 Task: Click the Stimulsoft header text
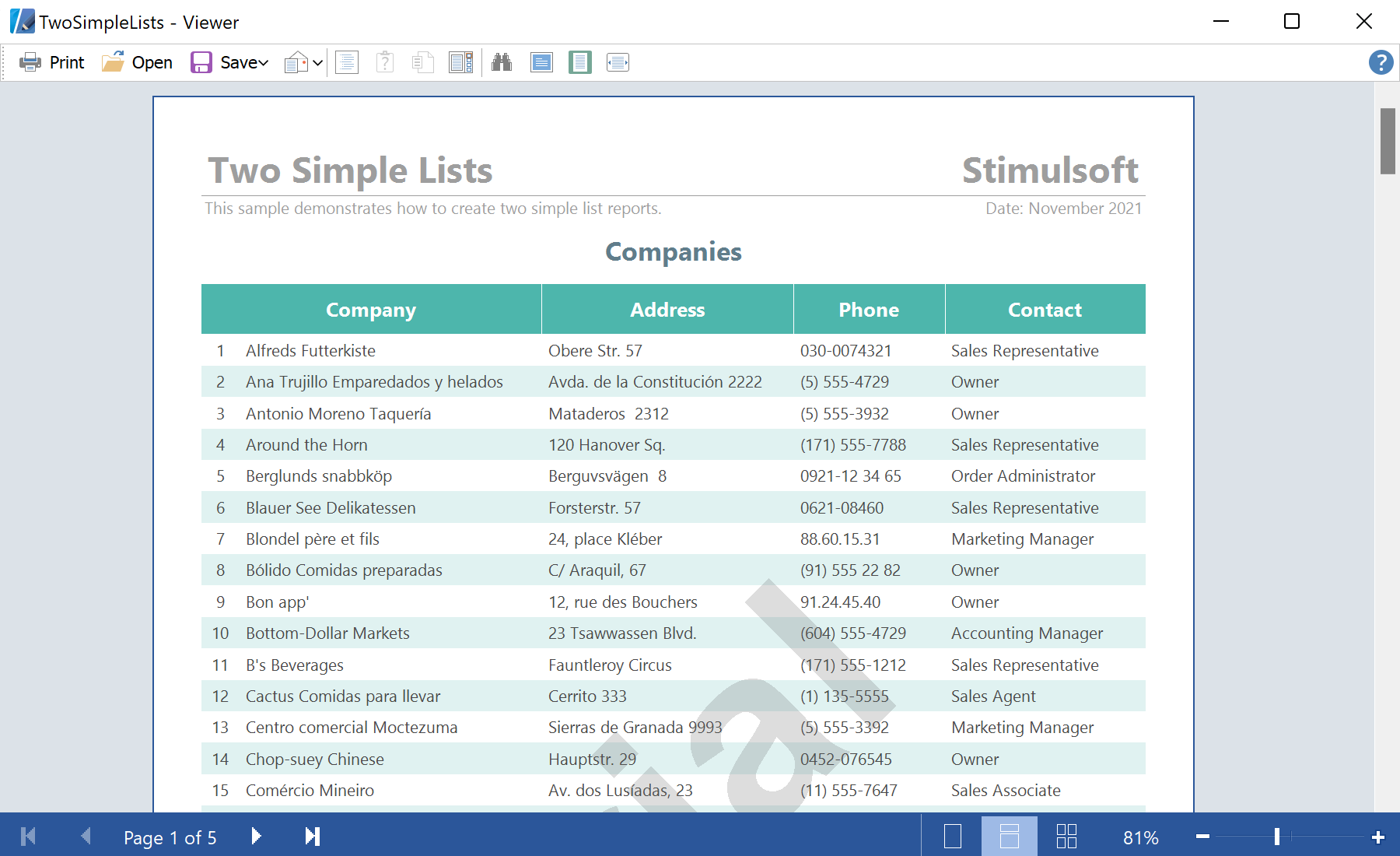(x=1050, y=170)
